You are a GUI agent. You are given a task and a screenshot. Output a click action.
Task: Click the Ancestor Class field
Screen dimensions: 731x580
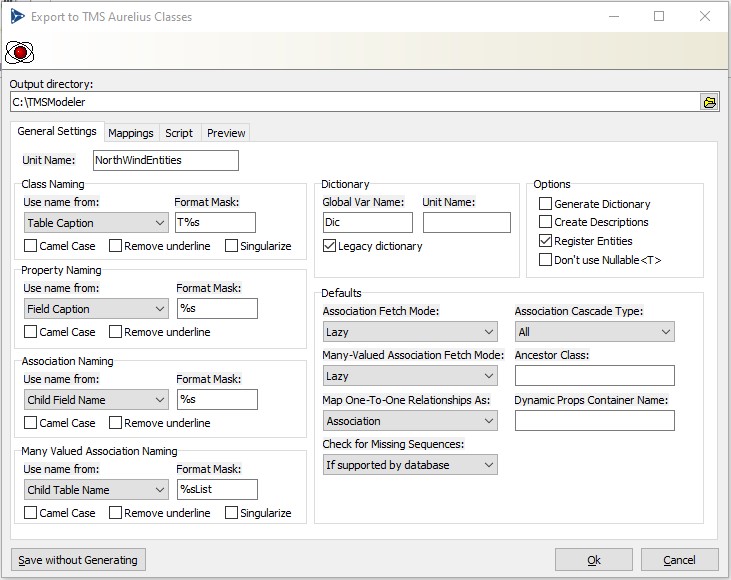tap(594, 375)
